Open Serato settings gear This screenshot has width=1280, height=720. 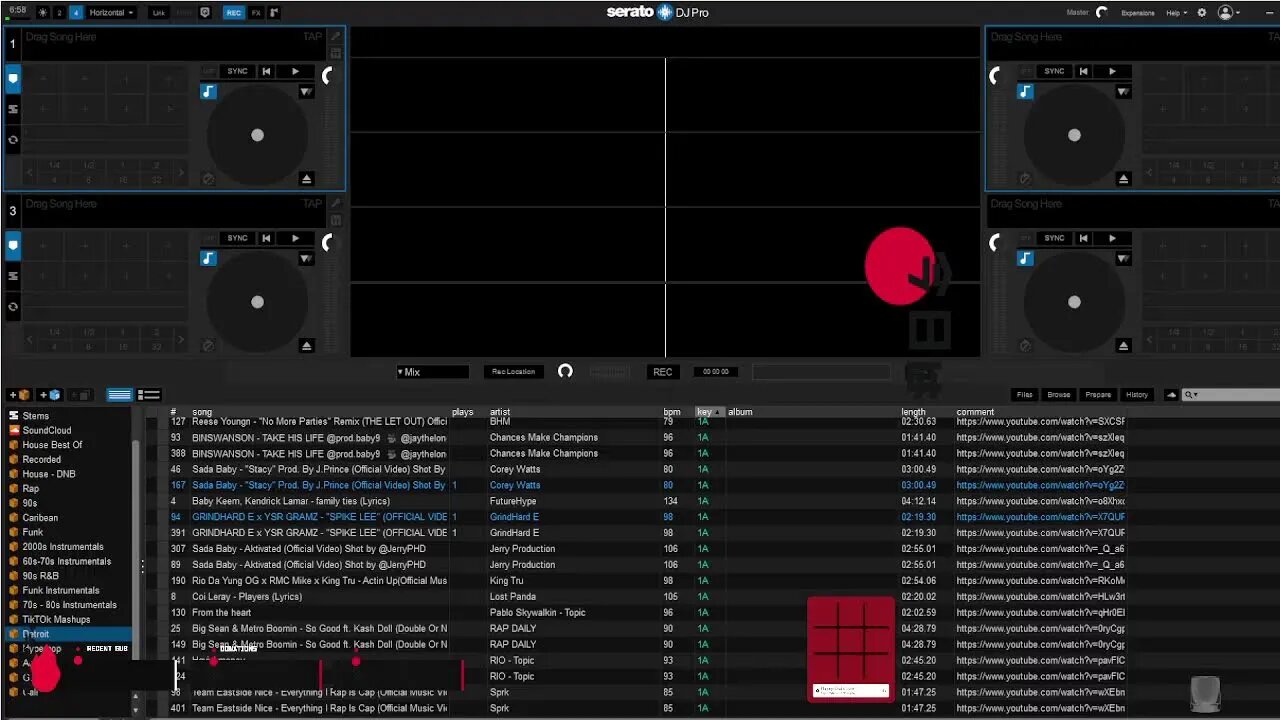[1202, 13]
